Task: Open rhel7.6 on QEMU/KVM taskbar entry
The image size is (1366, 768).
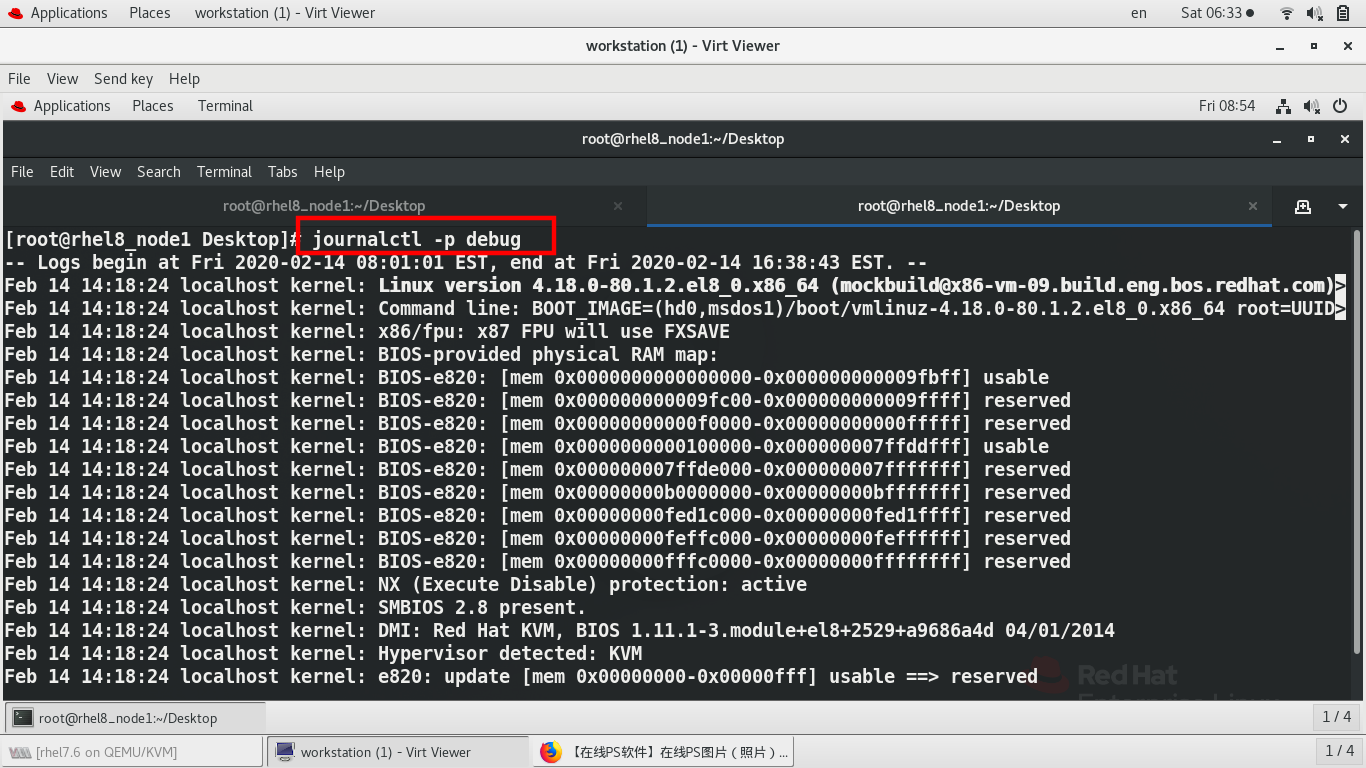Action: coord(132,752)
